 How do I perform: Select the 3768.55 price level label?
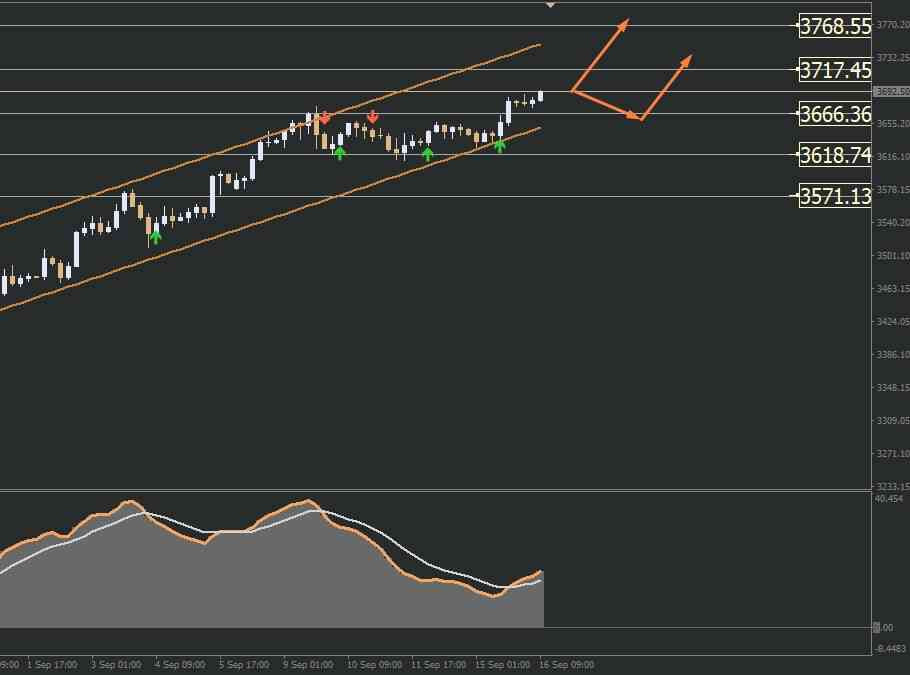835,26
